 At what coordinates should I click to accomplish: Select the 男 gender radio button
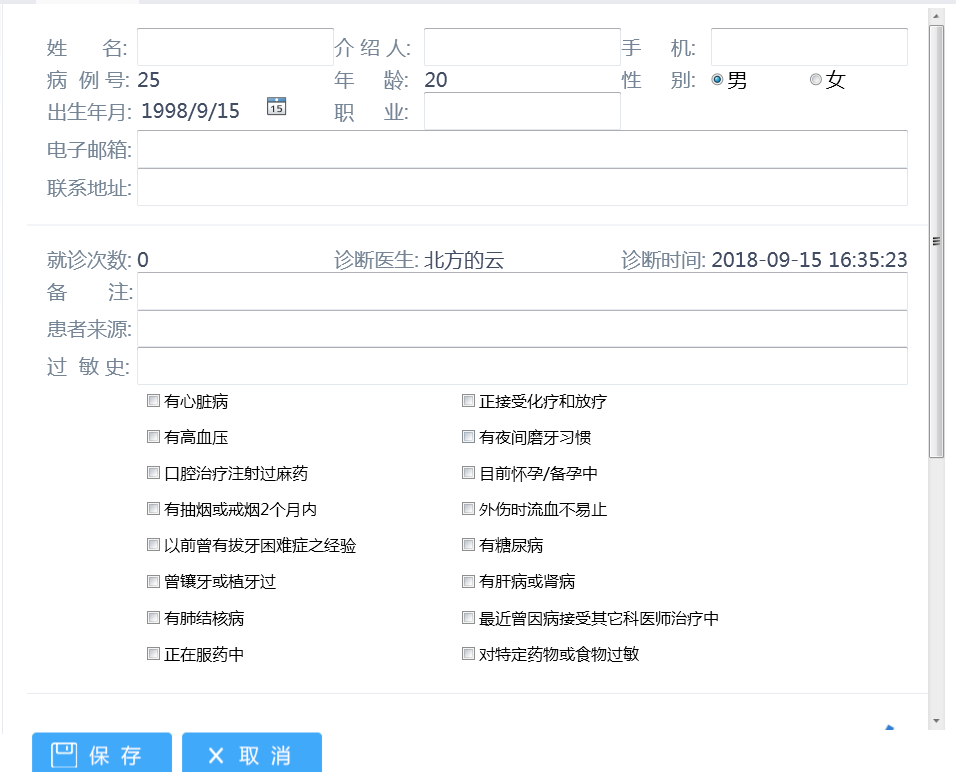[717, 80]
